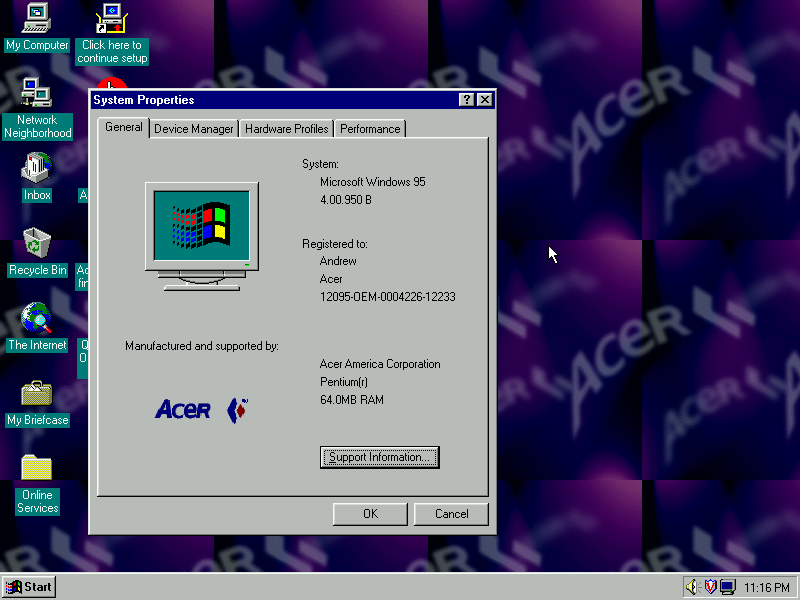Open the Start menu
This screenshot has width=800, height=600.
(x=29, y=587)
